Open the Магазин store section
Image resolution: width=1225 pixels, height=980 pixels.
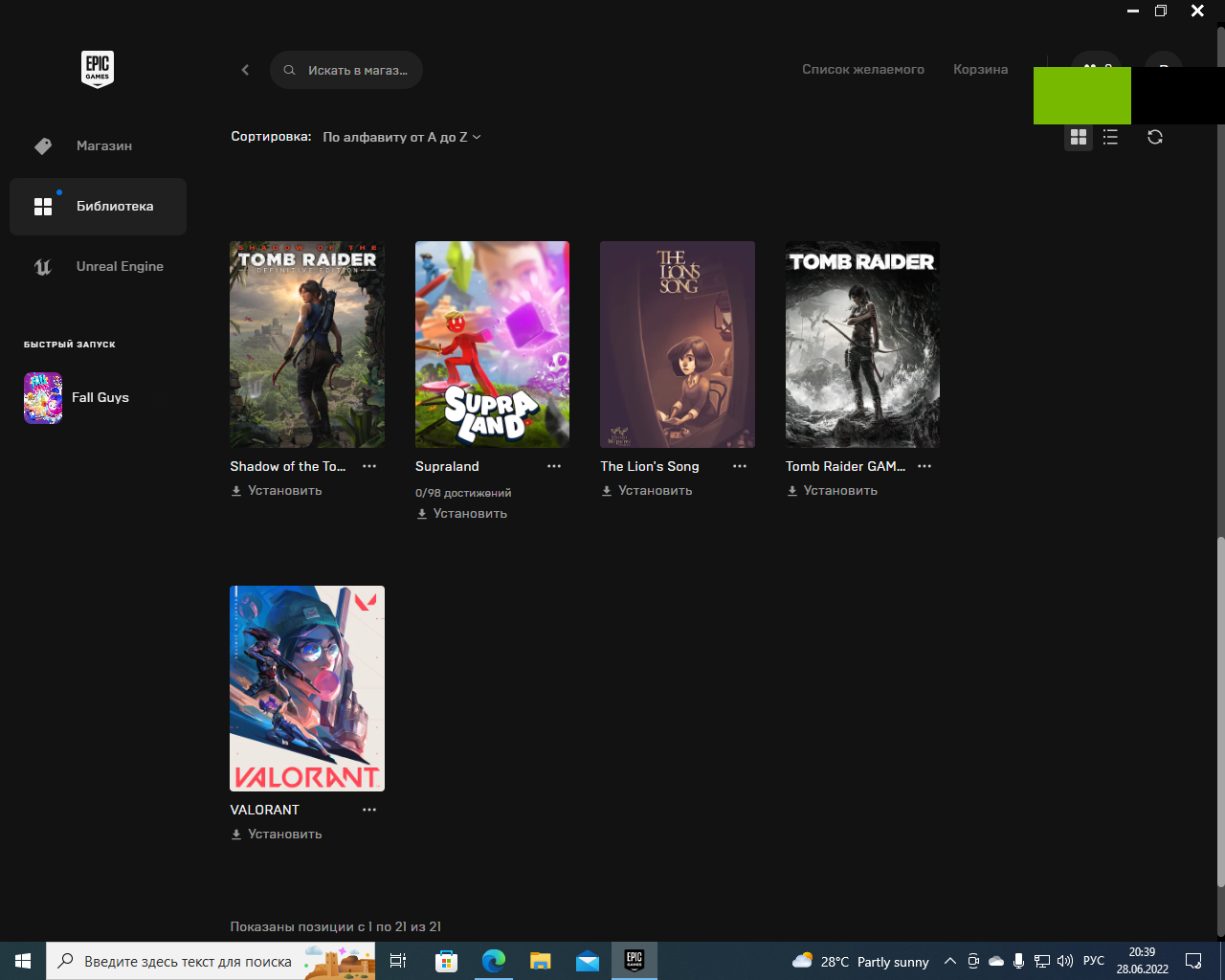coord(98,146)
